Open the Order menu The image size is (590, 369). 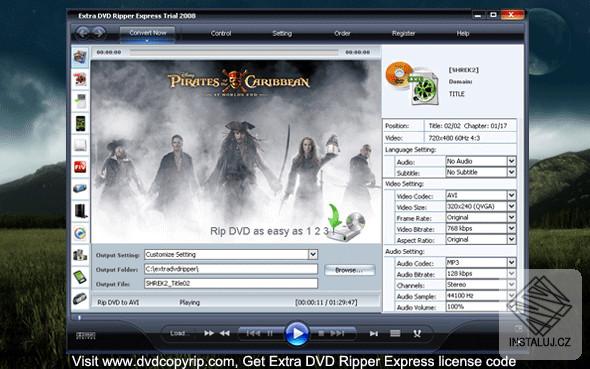coord(342,33)
